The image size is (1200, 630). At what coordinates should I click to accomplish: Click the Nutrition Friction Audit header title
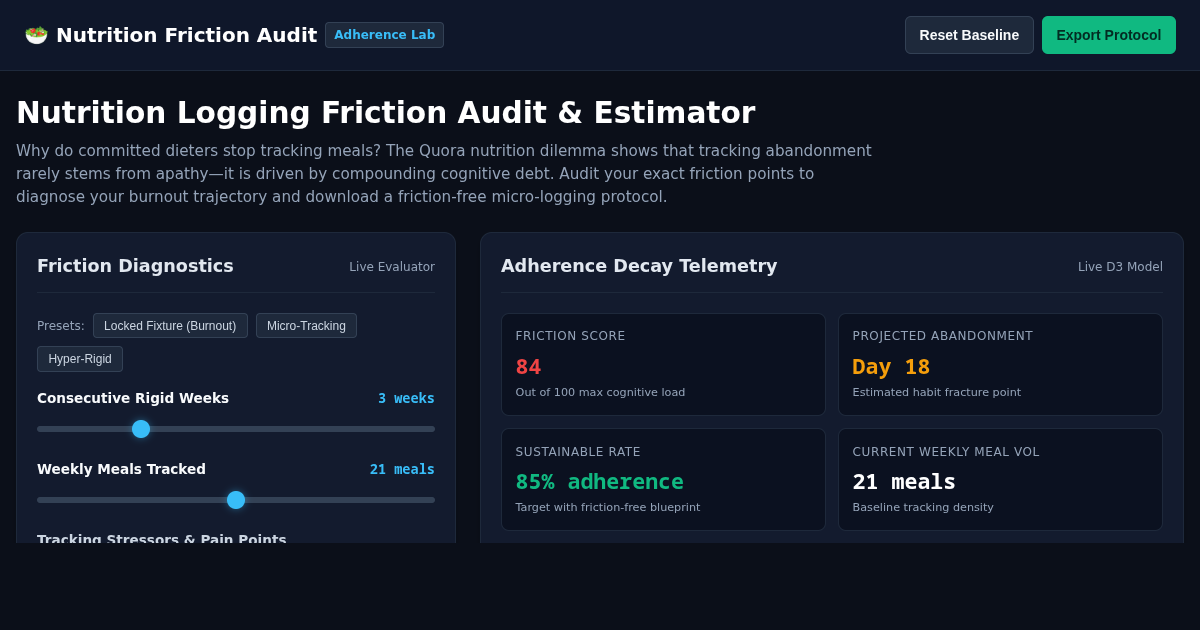click(x=186, y=35)
